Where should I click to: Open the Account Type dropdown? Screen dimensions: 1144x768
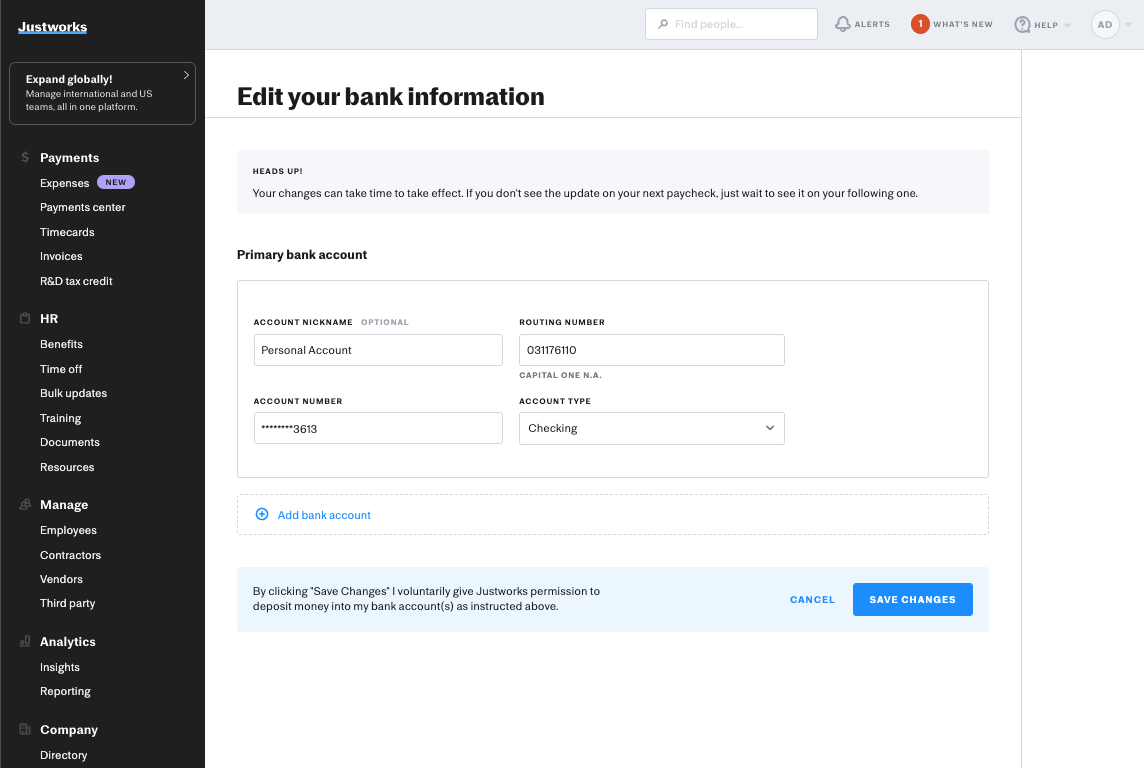pyautogui.click(x=651, y=428)
